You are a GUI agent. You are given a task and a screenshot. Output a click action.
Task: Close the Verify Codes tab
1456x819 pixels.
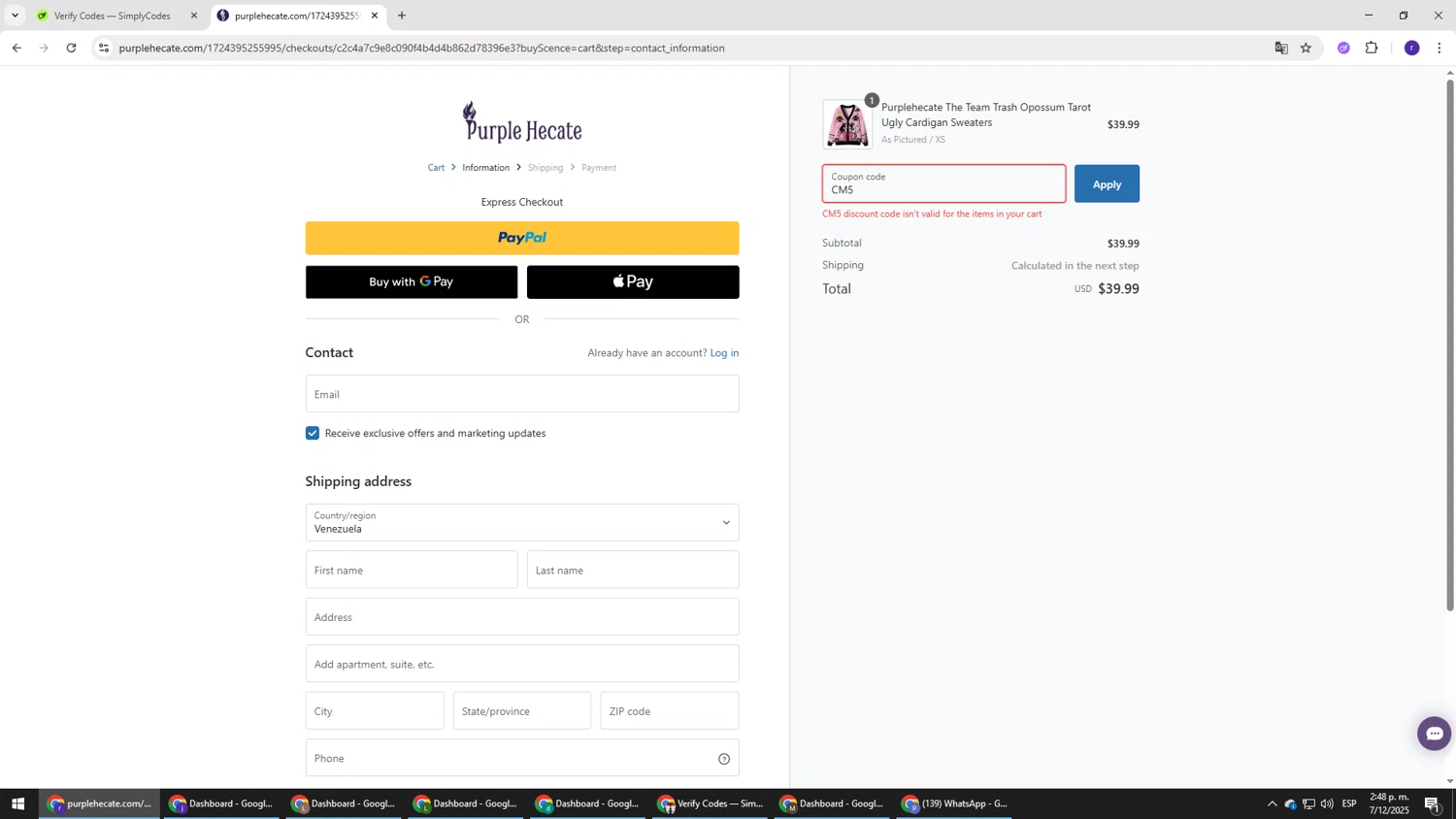[x=194, y=16]
